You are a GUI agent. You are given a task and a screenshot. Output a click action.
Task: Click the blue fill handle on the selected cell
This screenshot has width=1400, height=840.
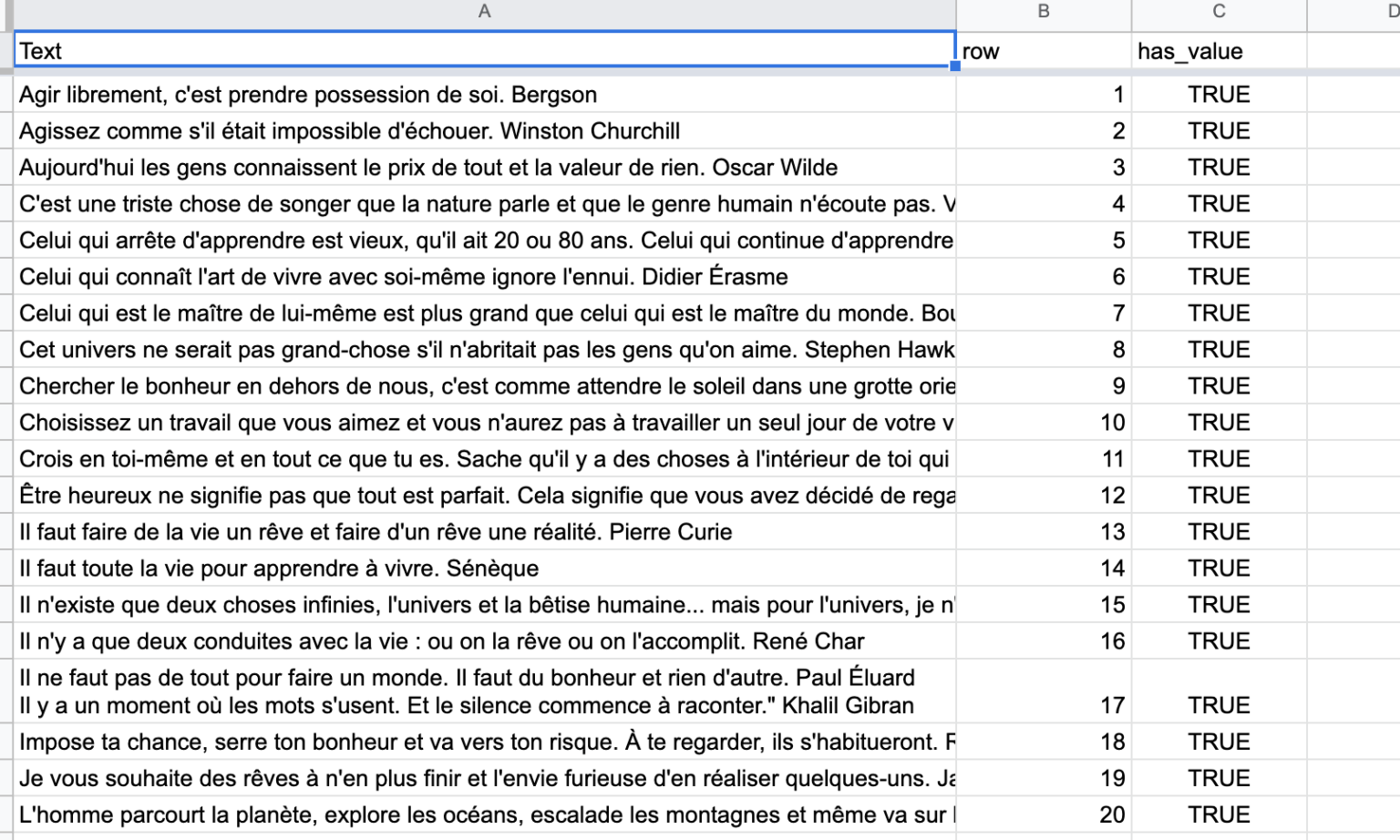955,67
